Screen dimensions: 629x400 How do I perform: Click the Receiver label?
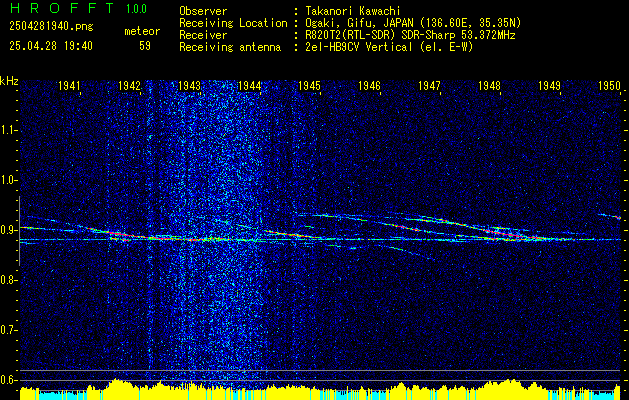tap(203, 35)
